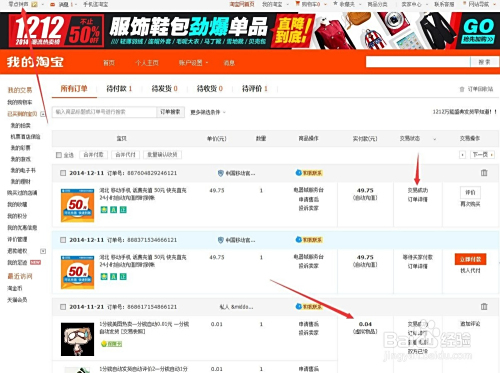
Task: Click the 和我联系 chat icon on the 2014-11-21 order
Action: click(309, 306)
